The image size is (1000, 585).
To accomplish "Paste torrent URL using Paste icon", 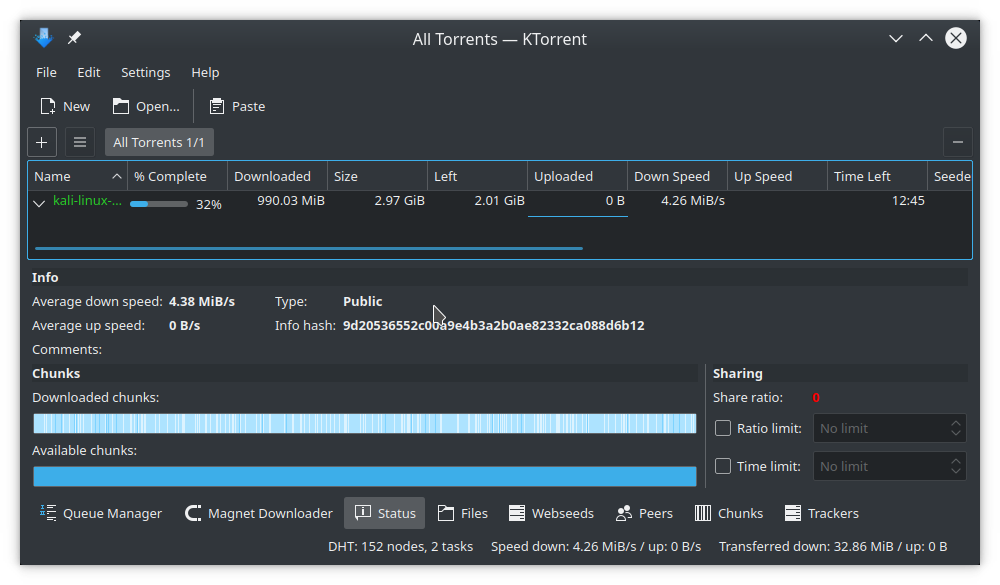I will click(217, 107).
